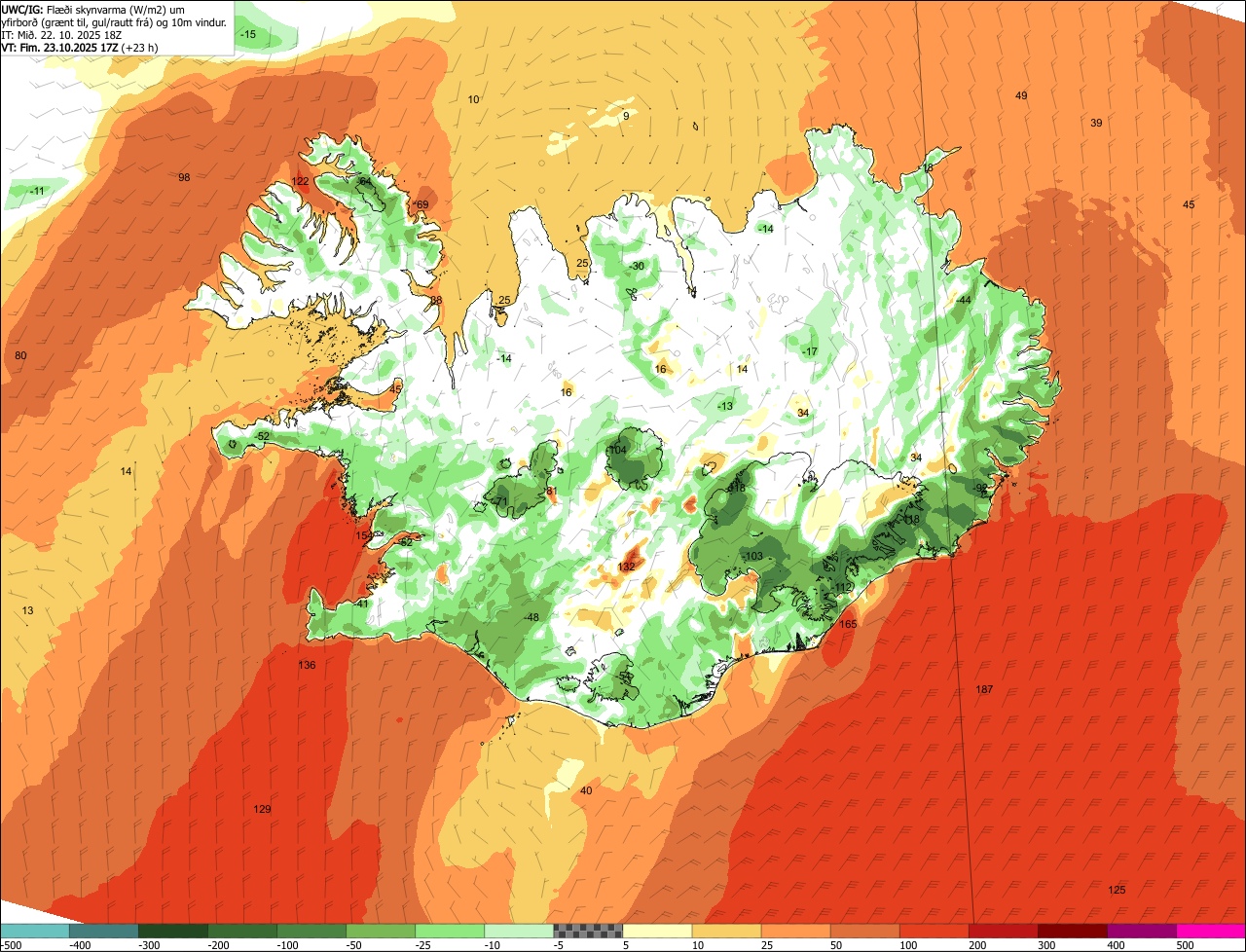Click the '69' value east of the Westfjords
Image resolution: width=1246 pixels, height=952 pixels.
pos(422,203)
